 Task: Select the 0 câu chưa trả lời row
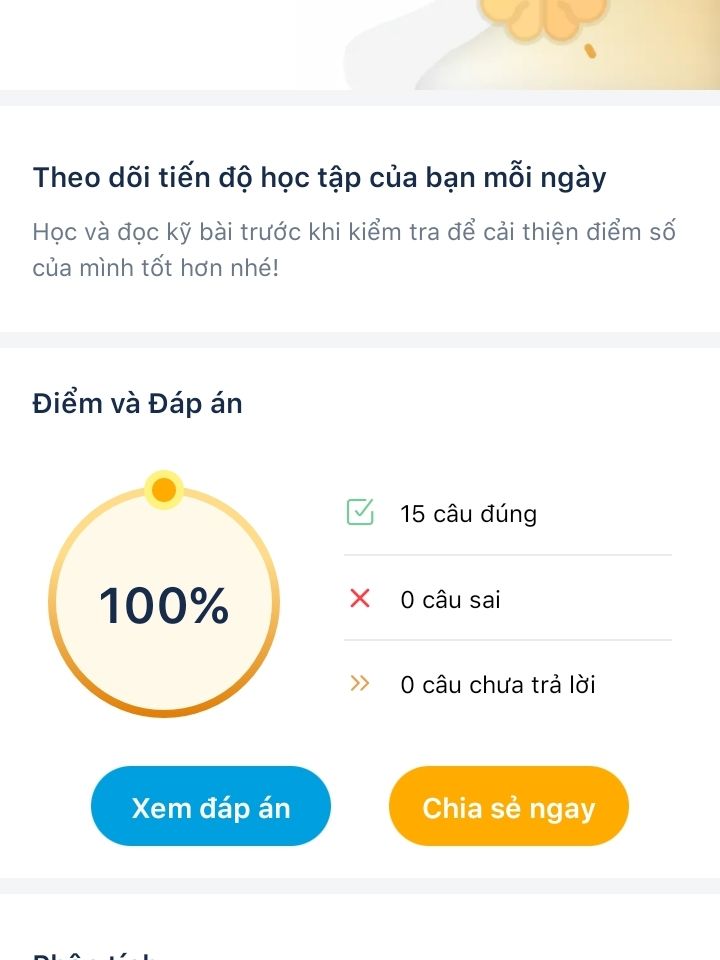click(x=508, y=684)
